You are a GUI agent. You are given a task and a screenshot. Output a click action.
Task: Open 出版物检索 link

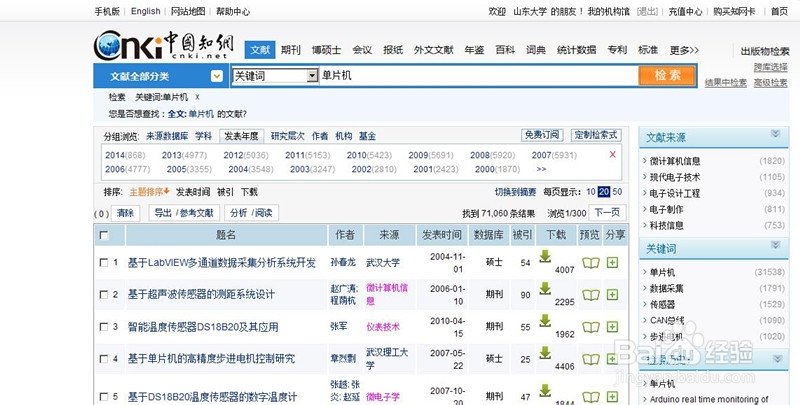(x=765, y=51)
